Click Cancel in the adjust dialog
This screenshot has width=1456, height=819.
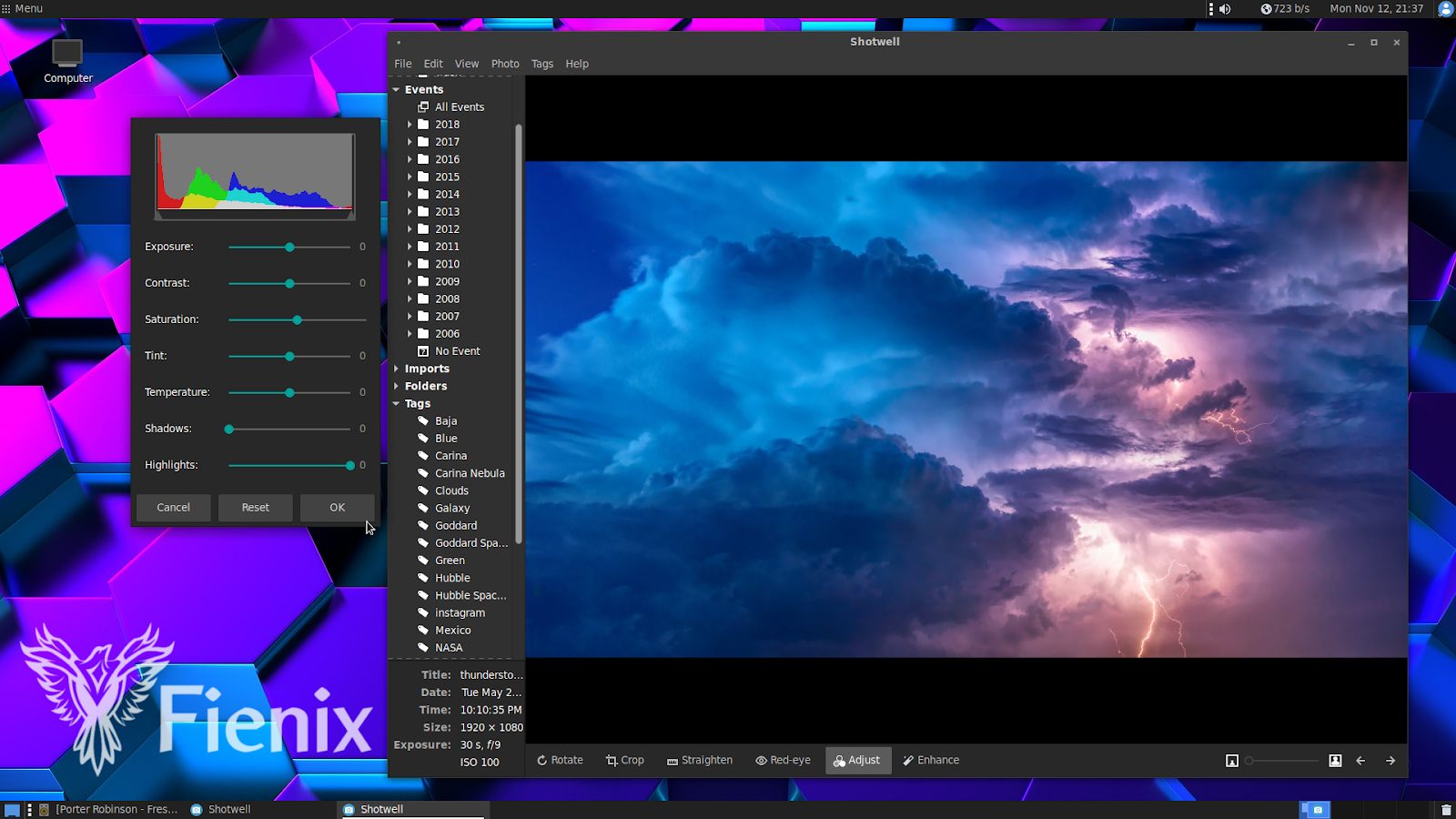(x=173, y=508)
